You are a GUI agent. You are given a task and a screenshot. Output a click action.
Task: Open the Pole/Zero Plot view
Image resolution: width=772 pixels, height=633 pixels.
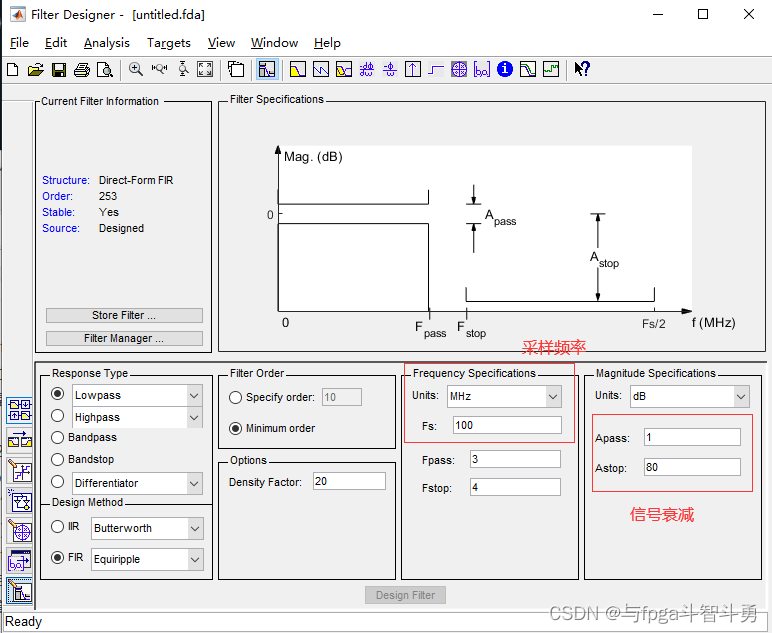[459, 69]
